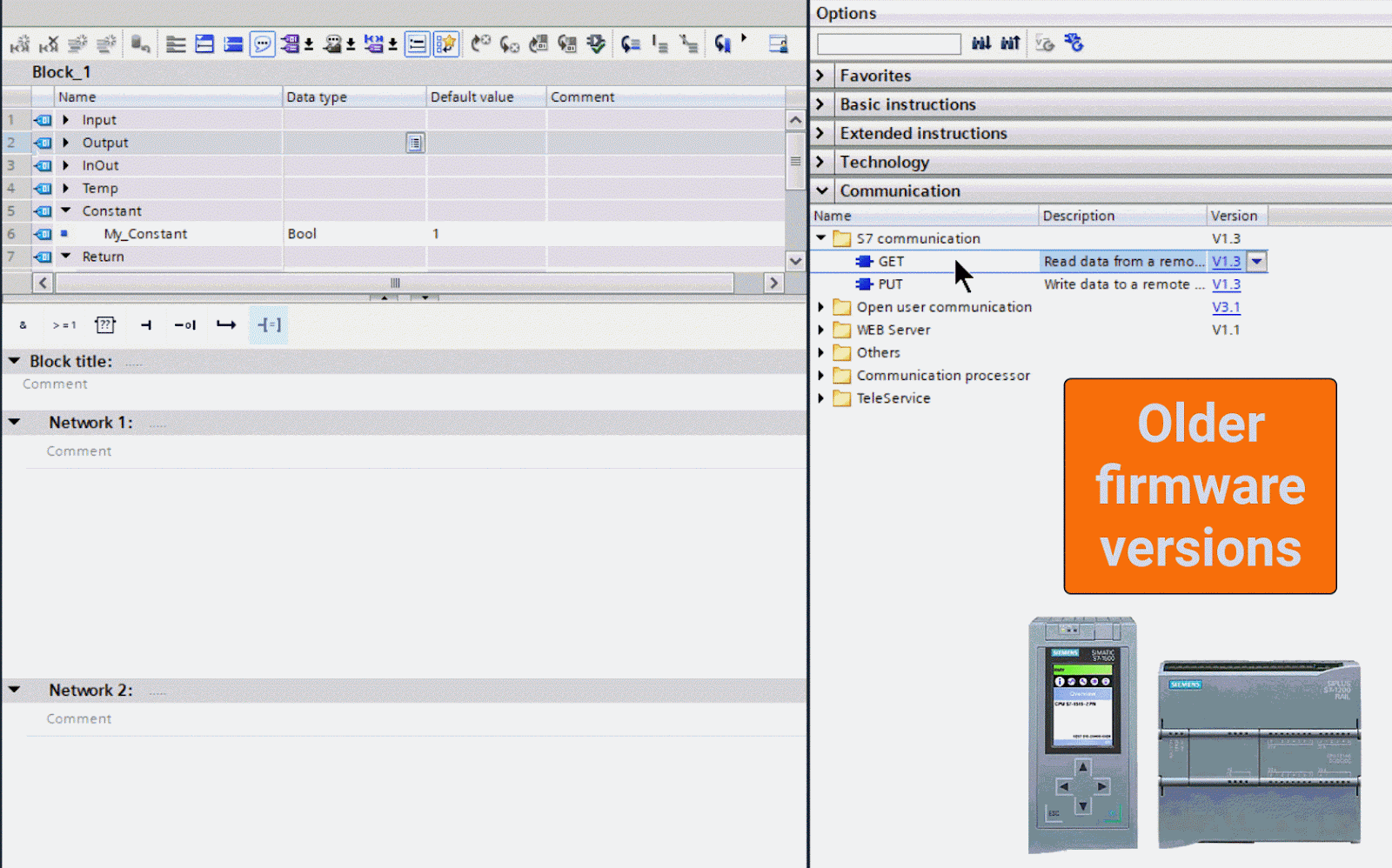Select the normally open contact in the favorites bar
The image size is (1392, 868).
145,324
